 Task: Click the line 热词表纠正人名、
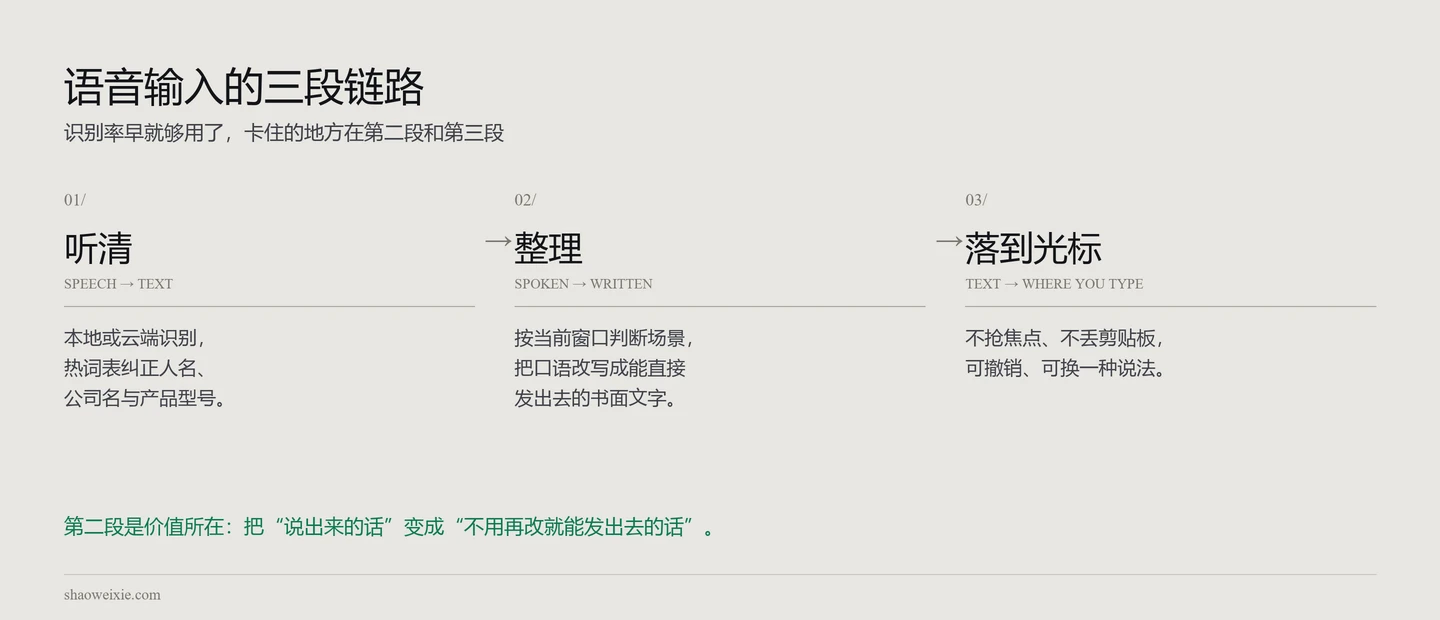pyautogui.click(x=135, y=368)
